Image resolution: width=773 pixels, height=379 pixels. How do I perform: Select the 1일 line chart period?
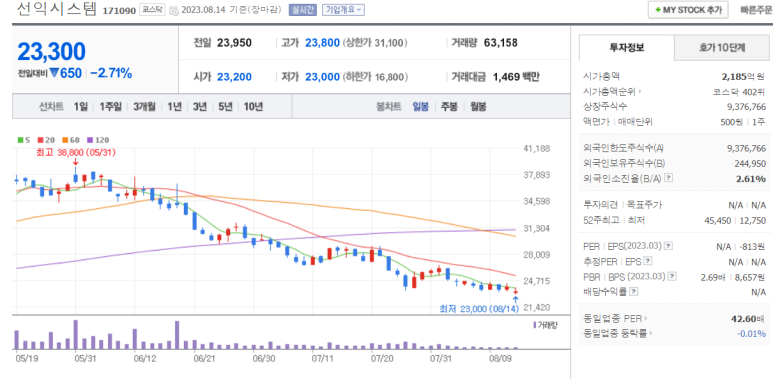(81, 106)
